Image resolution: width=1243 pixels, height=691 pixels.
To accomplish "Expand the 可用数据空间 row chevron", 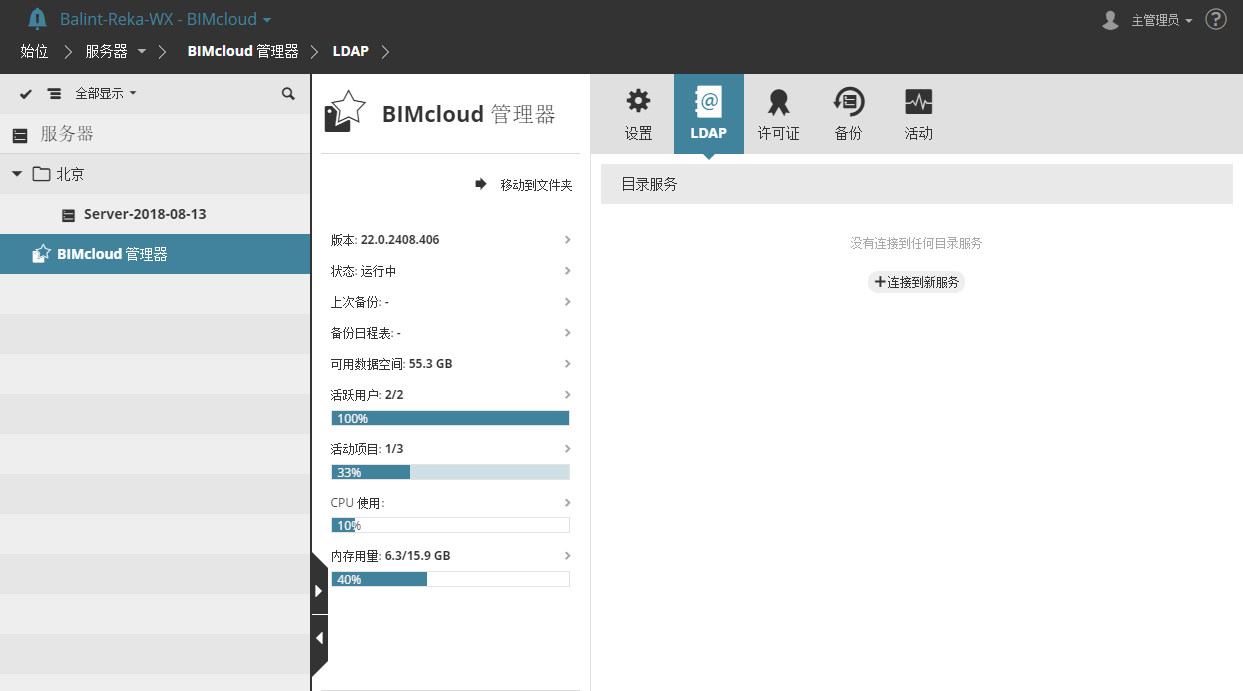I will [568, 364].
